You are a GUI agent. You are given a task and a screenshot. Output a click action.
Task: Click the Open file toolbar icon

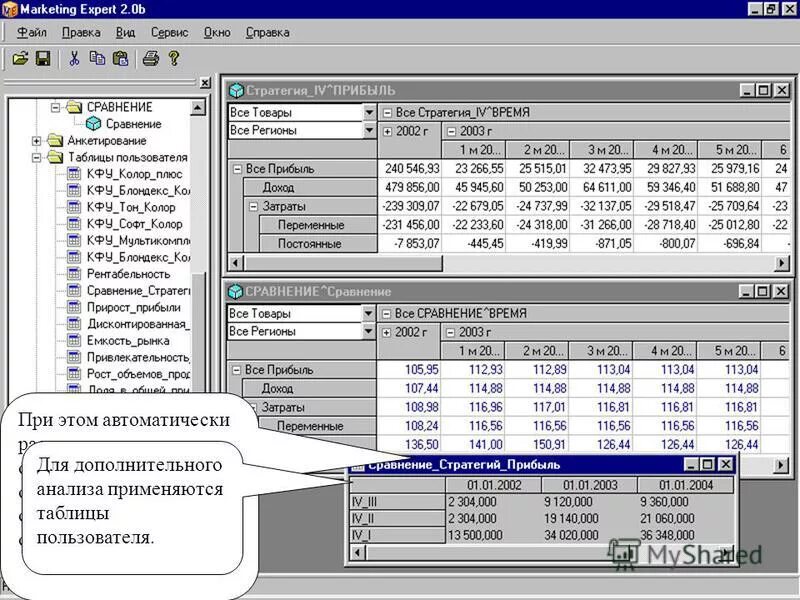[x=20, y=59]
